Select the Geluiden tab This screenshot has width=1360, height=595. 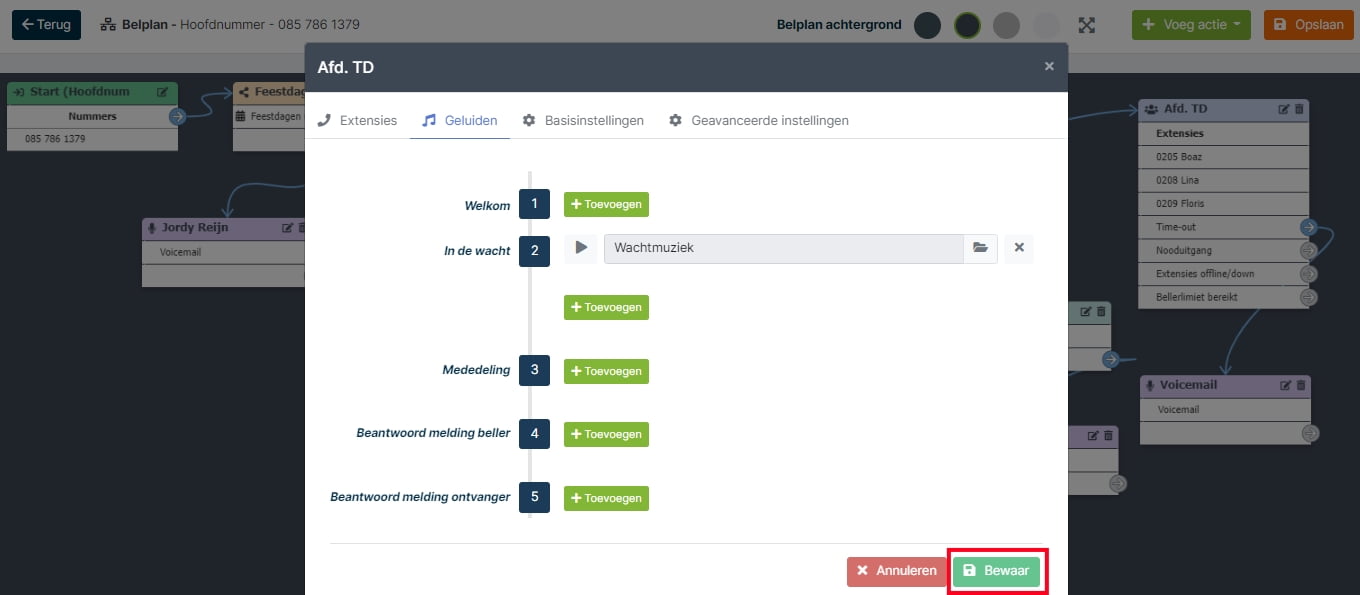coord(459,120)
